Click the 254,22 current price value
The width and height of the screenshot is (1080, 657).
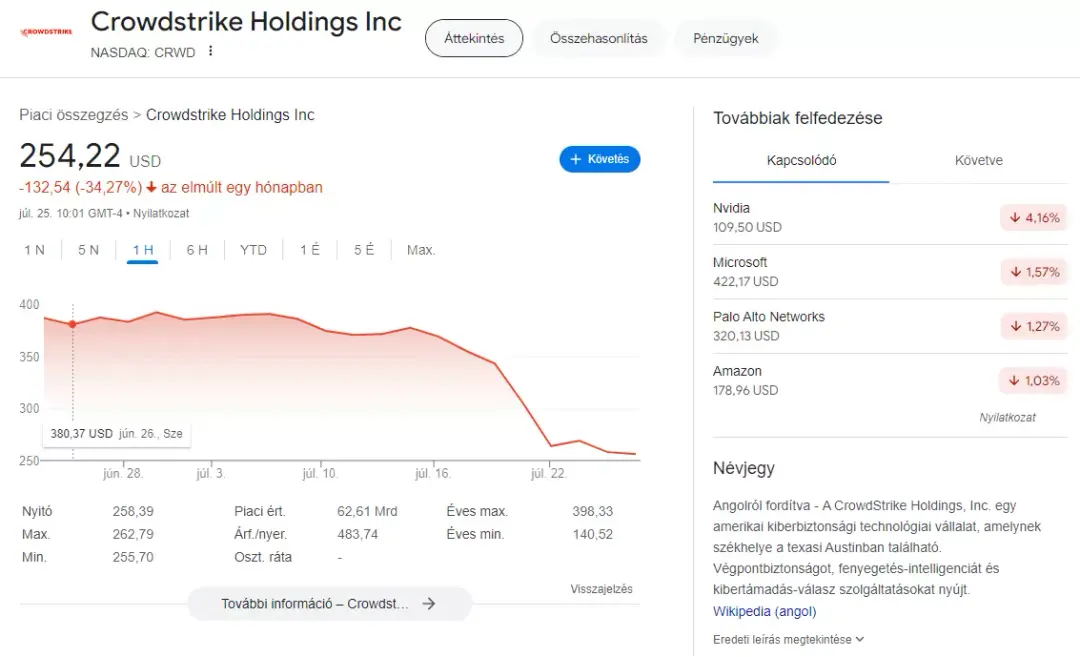pos(70,156)
